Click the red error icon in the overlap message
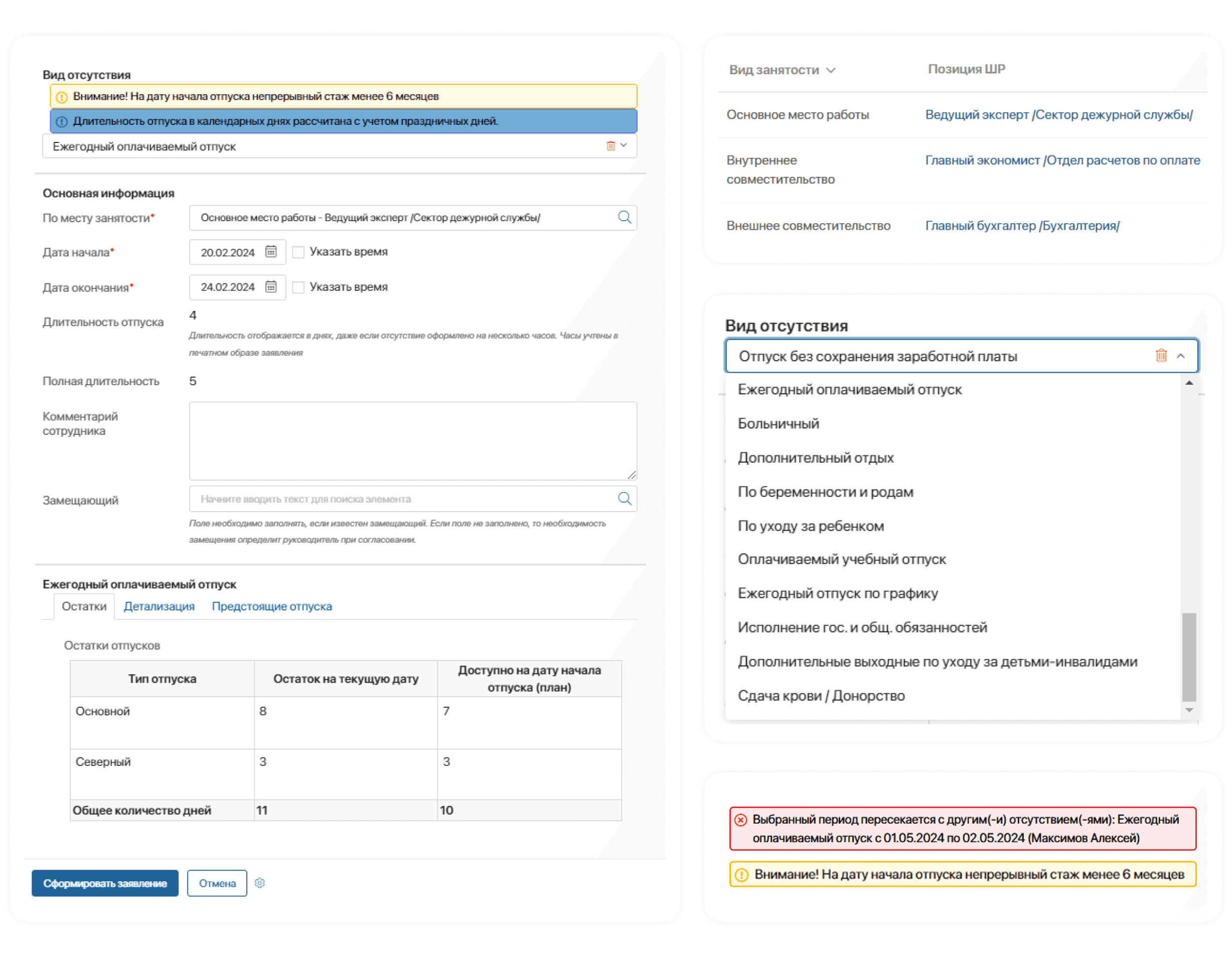 tap(741, 820)
